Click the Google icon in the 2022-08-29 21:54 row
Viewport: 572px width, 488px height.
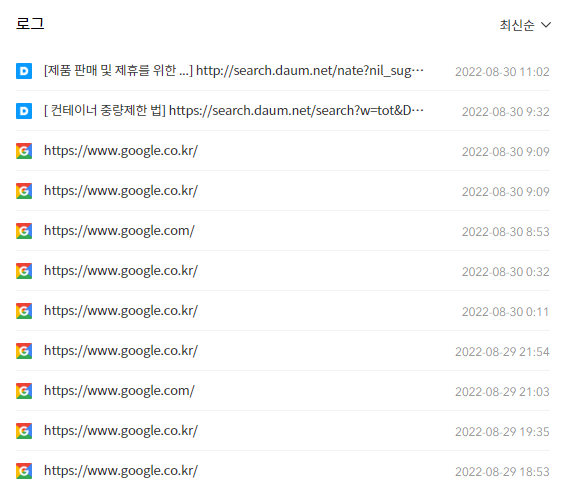click(24, 351)
